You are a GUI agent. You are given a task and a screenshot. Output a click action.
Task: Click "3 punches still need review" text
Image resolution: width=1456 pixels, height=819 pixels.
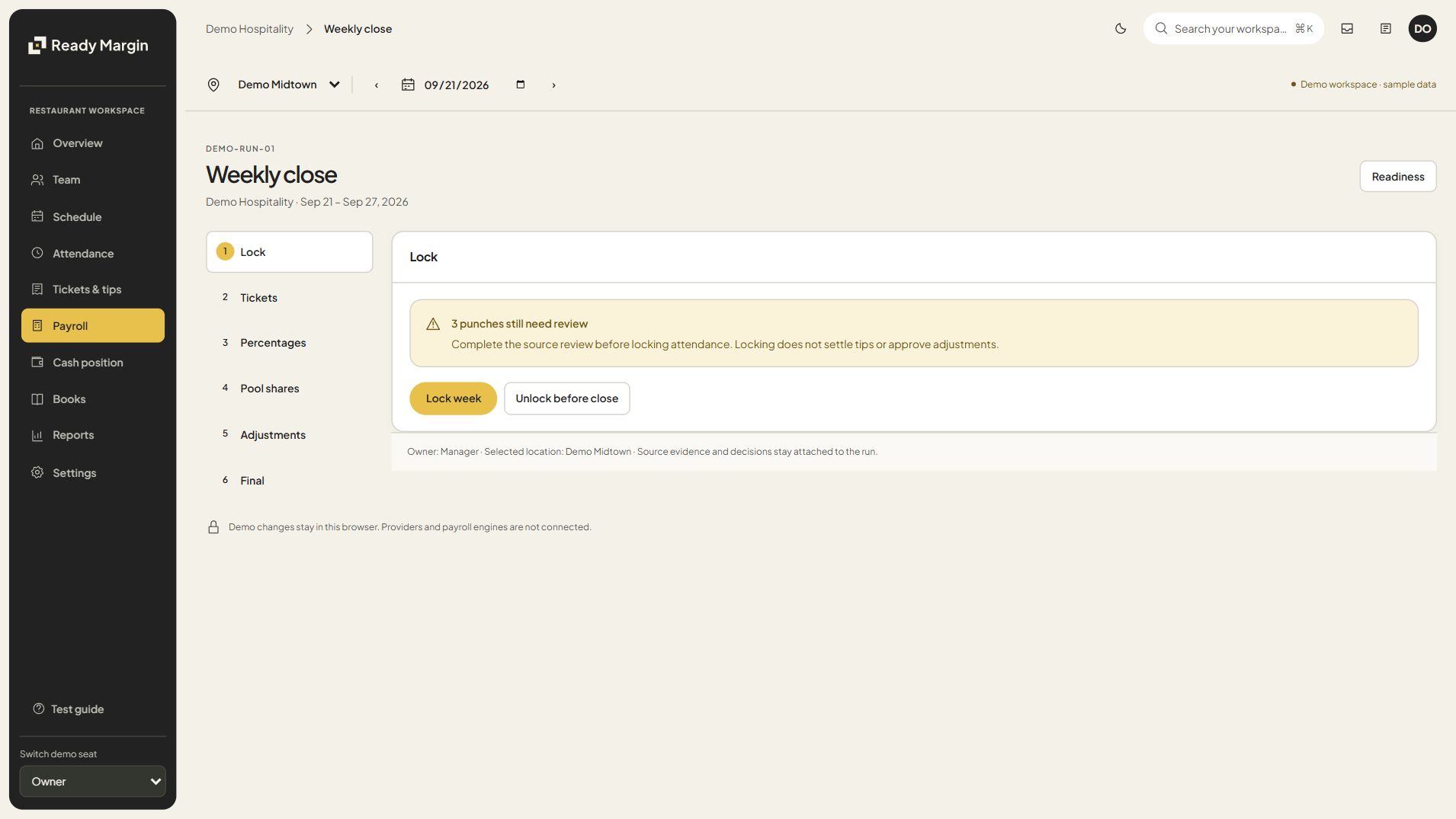point(519,324)
